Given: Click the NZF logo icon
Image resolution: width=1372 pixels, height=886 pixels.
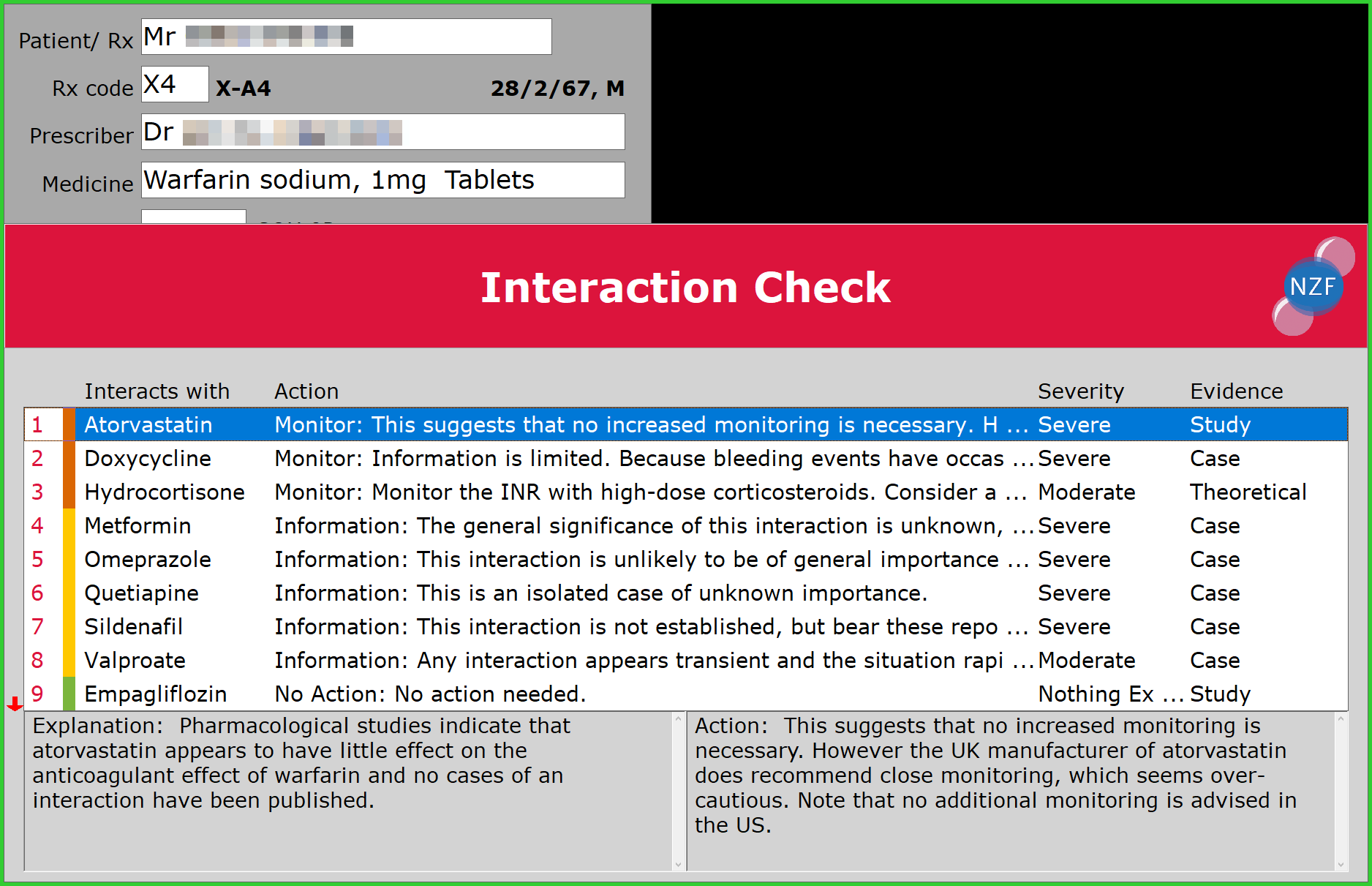Looking at the screenshot, I should [x=1314, y=286].
